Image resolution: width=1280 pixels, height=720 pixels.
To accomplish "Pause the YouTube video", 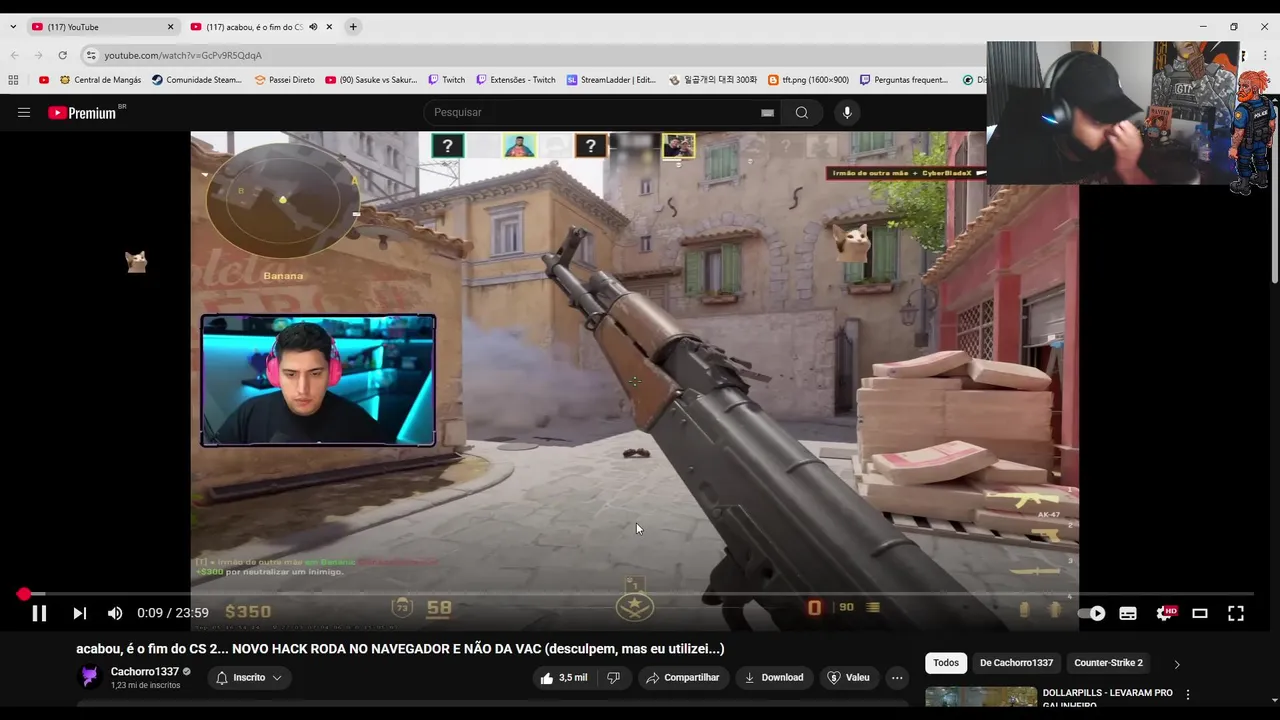I will (39, 613).
